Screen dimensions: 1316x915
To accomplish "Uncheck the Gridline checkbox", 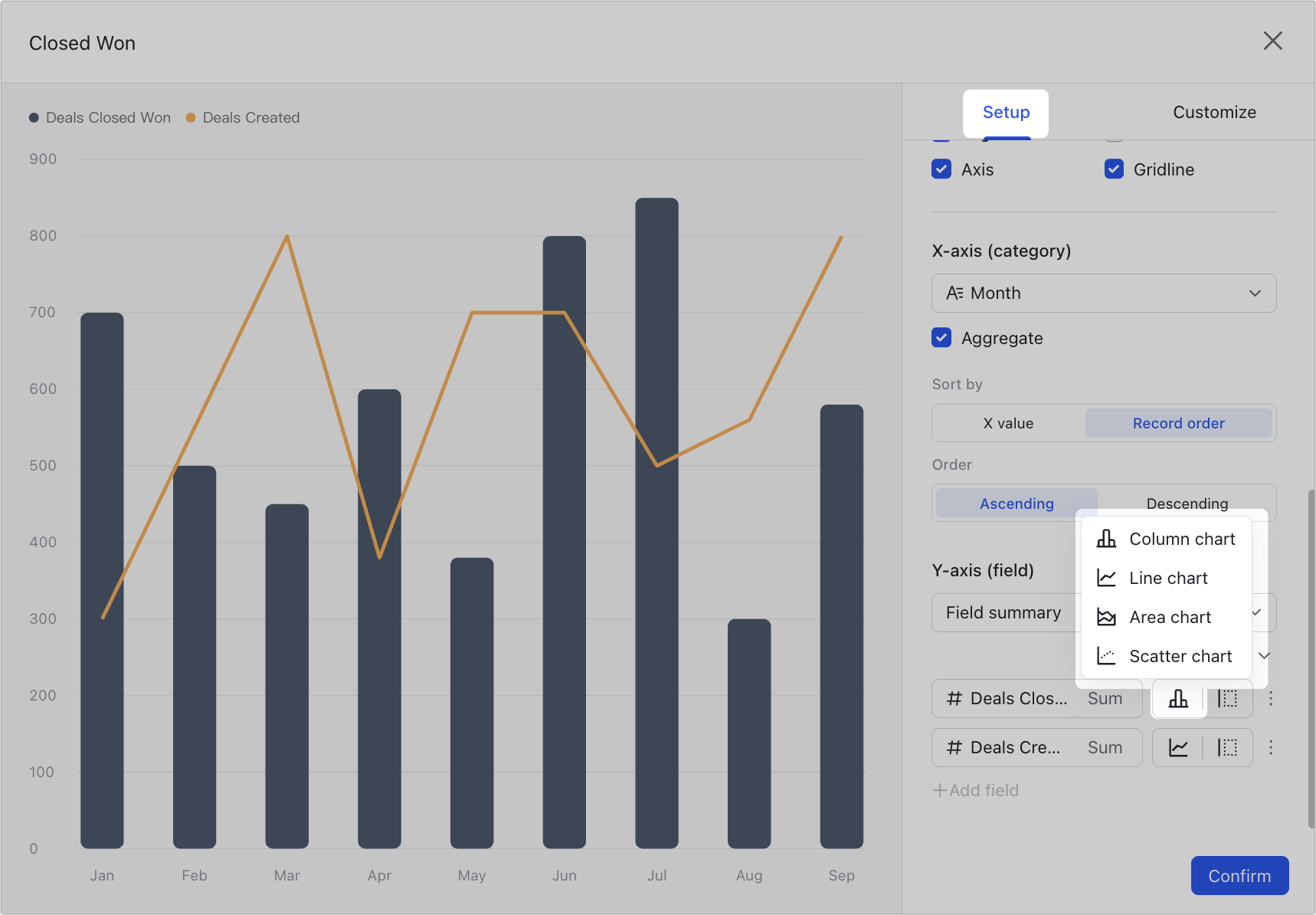I will point(1114,169).
